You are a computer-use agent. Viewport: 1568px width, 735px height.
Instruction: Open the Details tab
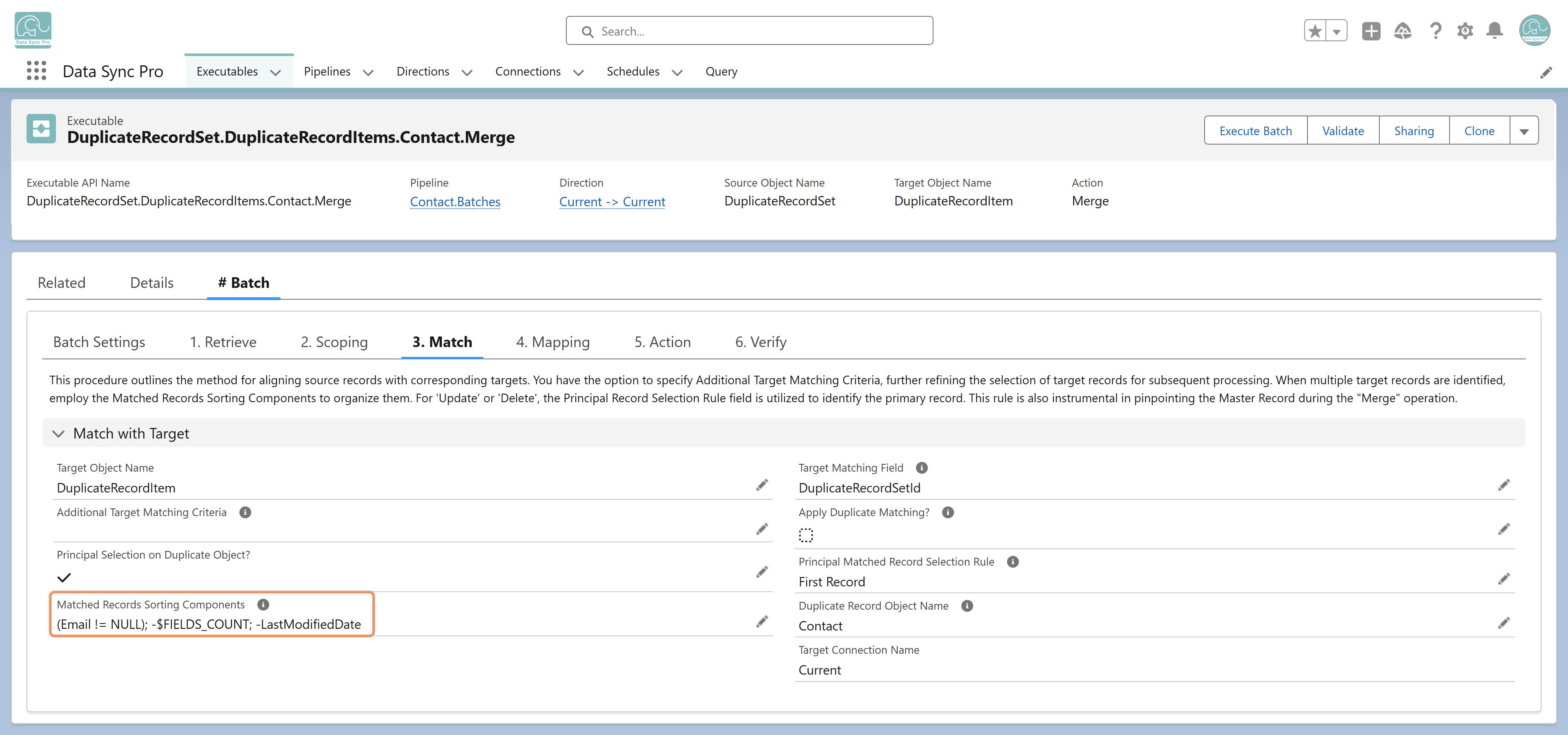(151, 283)
